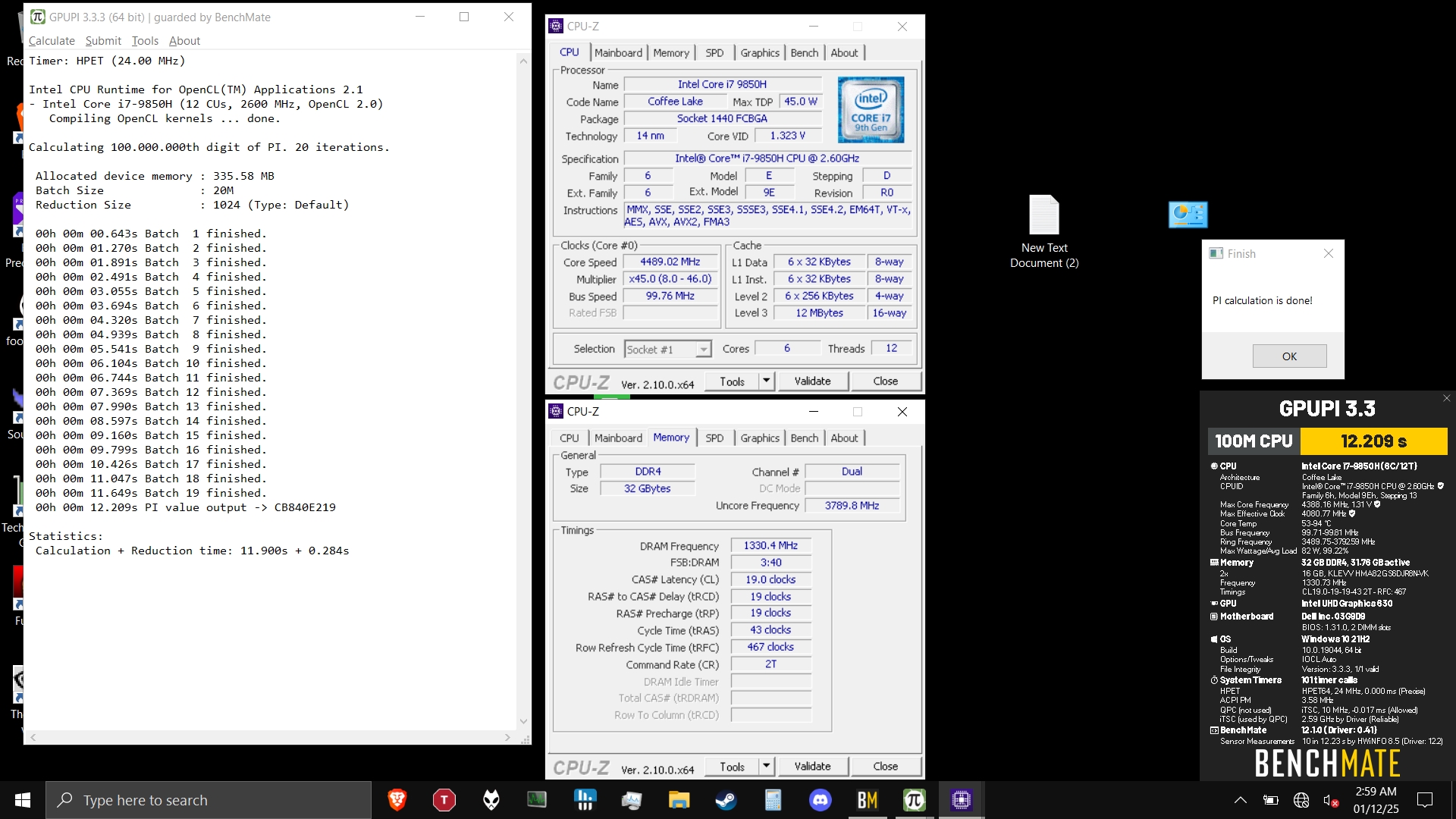Switch to CPU tab in lower CPU-Z window
This screenshot has width=1456, height=819.
click(570, 438)
